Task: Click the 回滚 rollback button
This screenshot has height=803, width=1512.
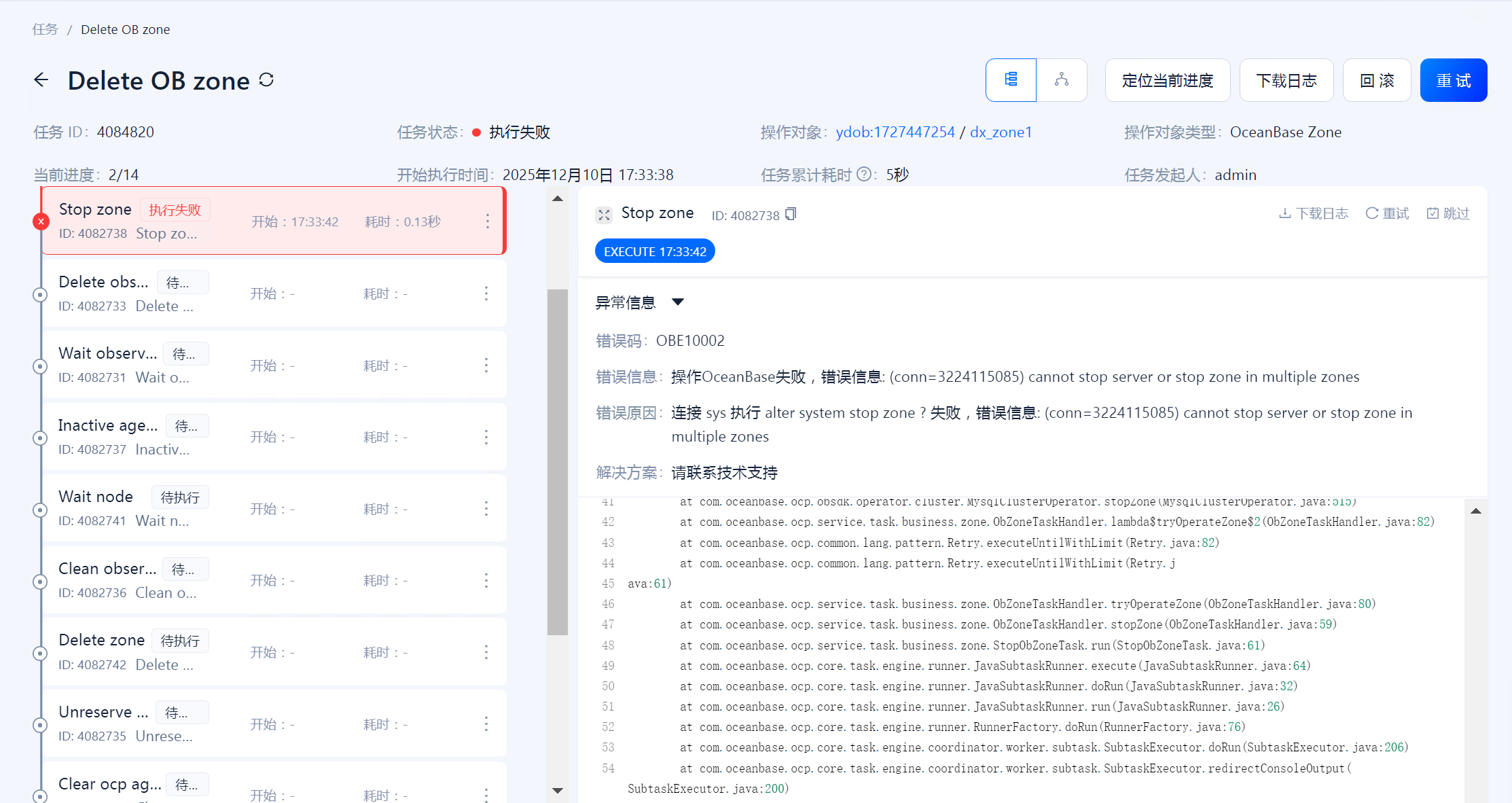Action: tap(1377, 80)
